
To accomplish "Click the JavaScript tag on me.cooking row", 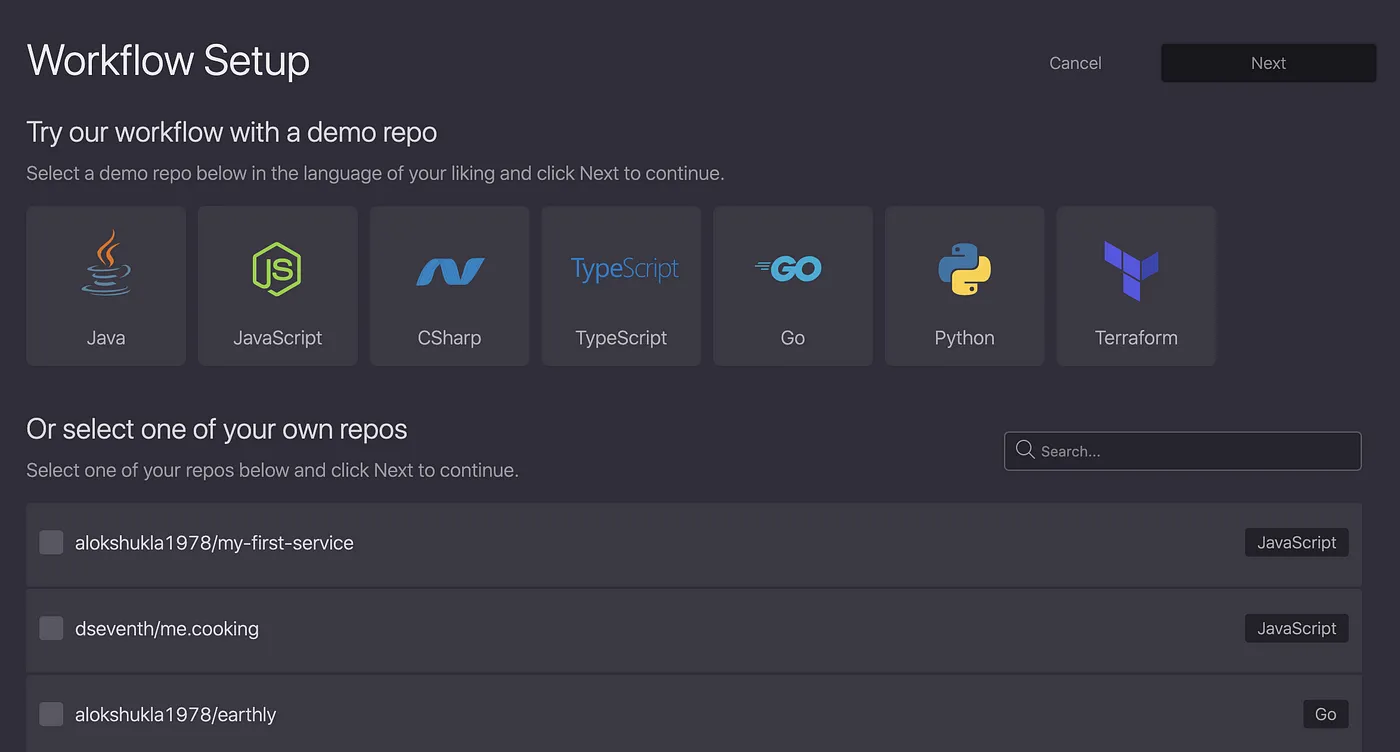I will click(1296, 629).
